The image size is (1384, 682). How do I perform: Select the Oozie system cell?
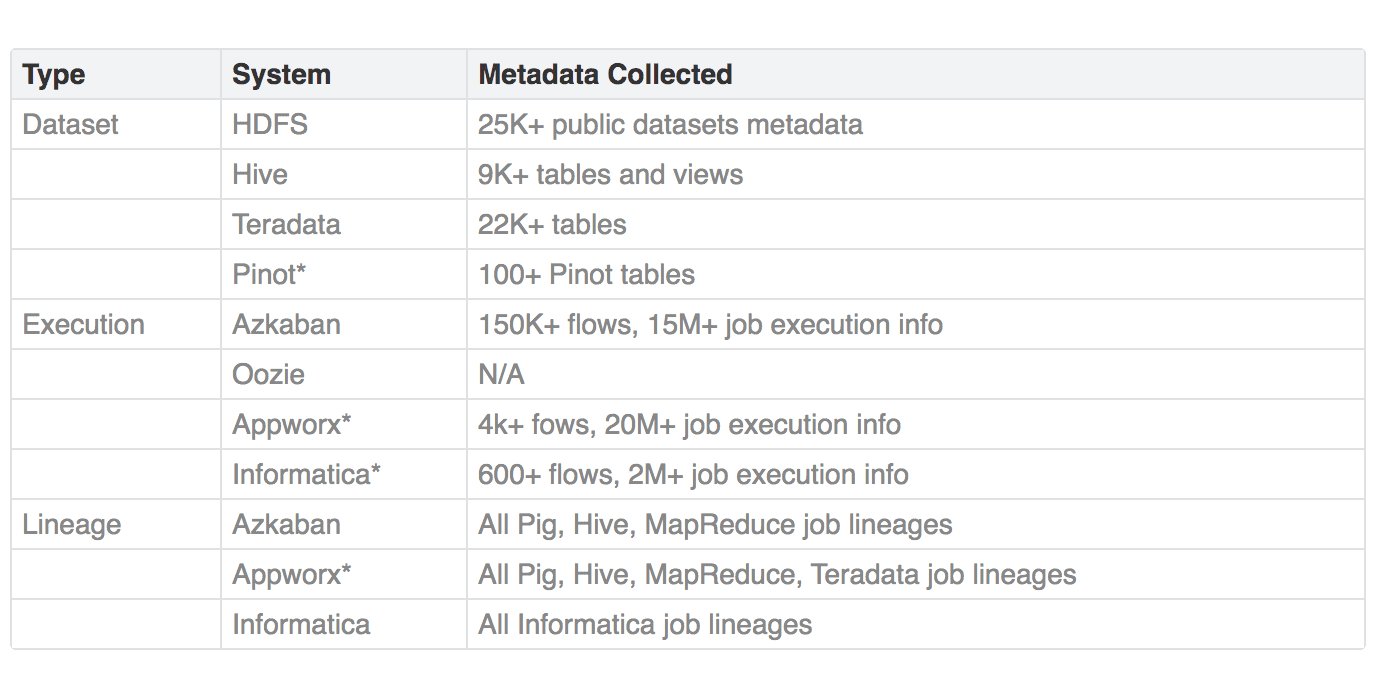pos(268,375)
